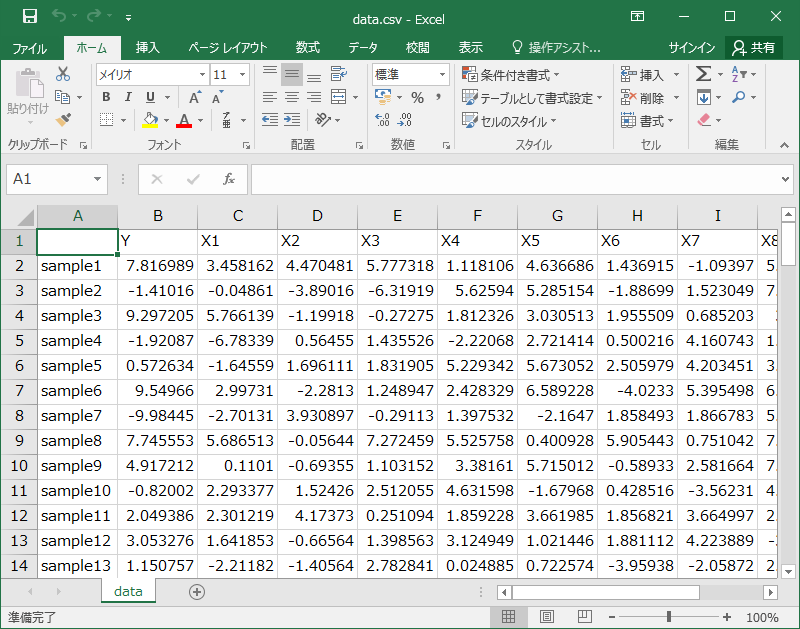Center text horizontally

click(291, 97)
